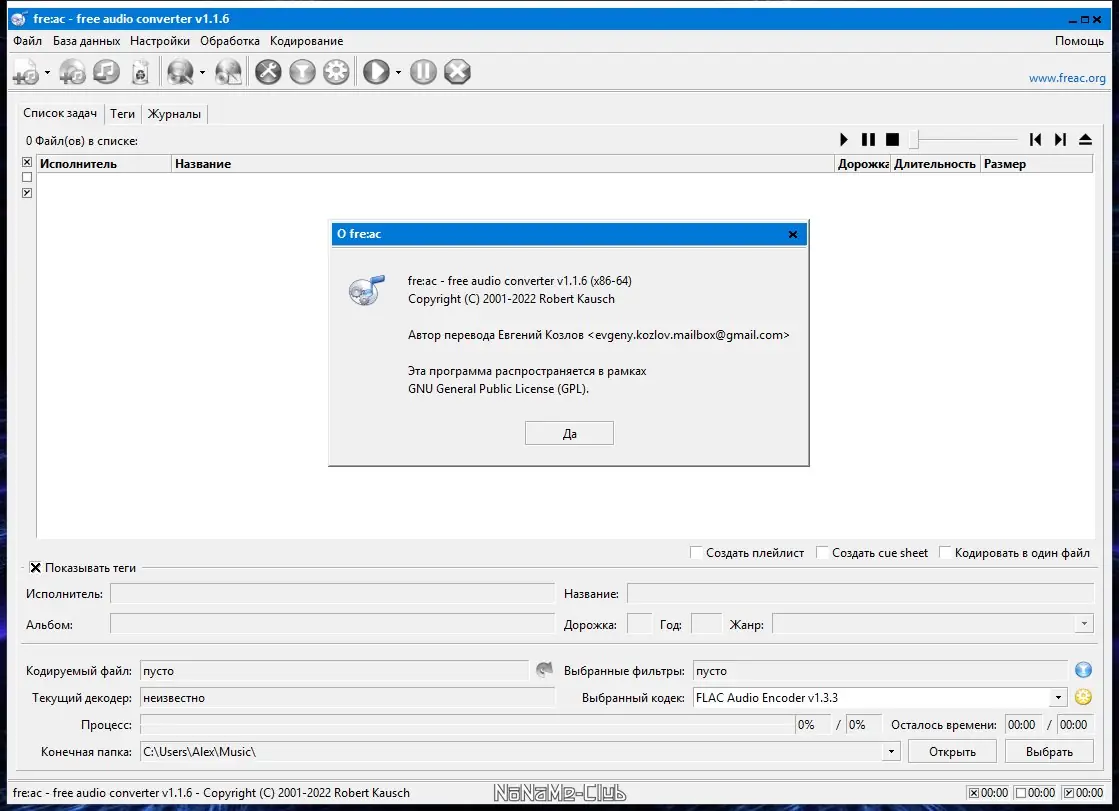Click the Исполнитель tag input field
The height and width of the screenshot is (811, 1119).
[x=333, y=593]
